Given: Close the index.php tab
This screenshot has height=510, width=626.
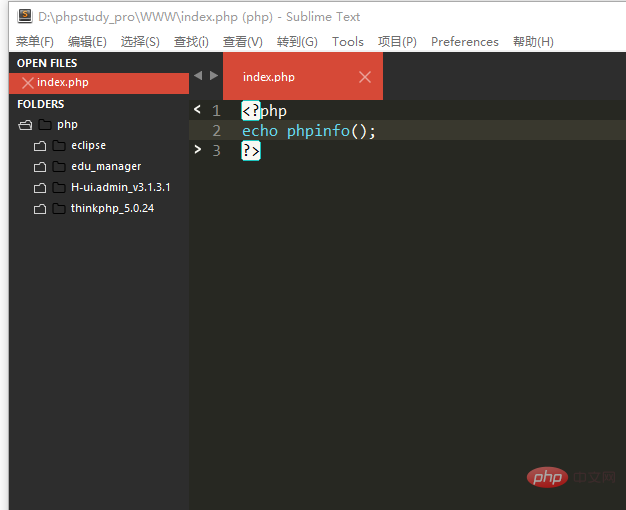Looking at the screenshot, I should pos(365,77).
